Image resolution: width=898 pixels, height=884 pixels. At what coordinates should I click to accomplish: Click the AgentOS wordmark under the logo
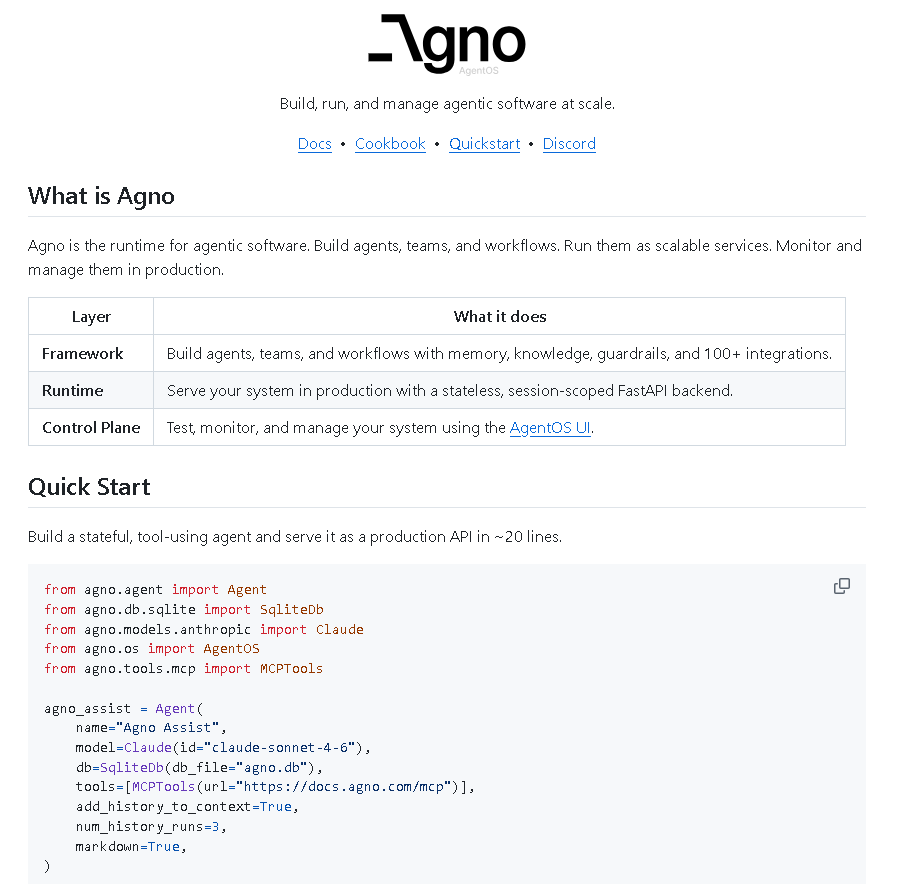pos(479,70)
